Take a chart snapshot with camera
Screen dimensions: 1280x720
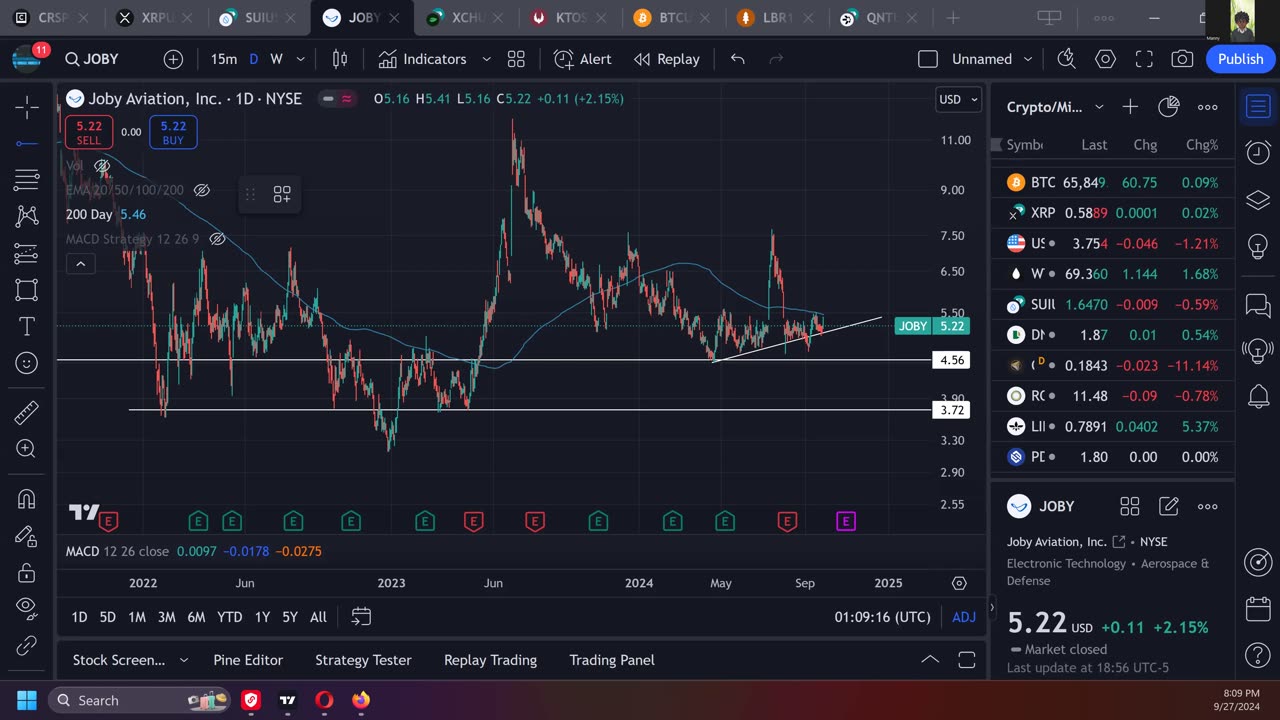pyautogui.click(x=1182, y=59)
